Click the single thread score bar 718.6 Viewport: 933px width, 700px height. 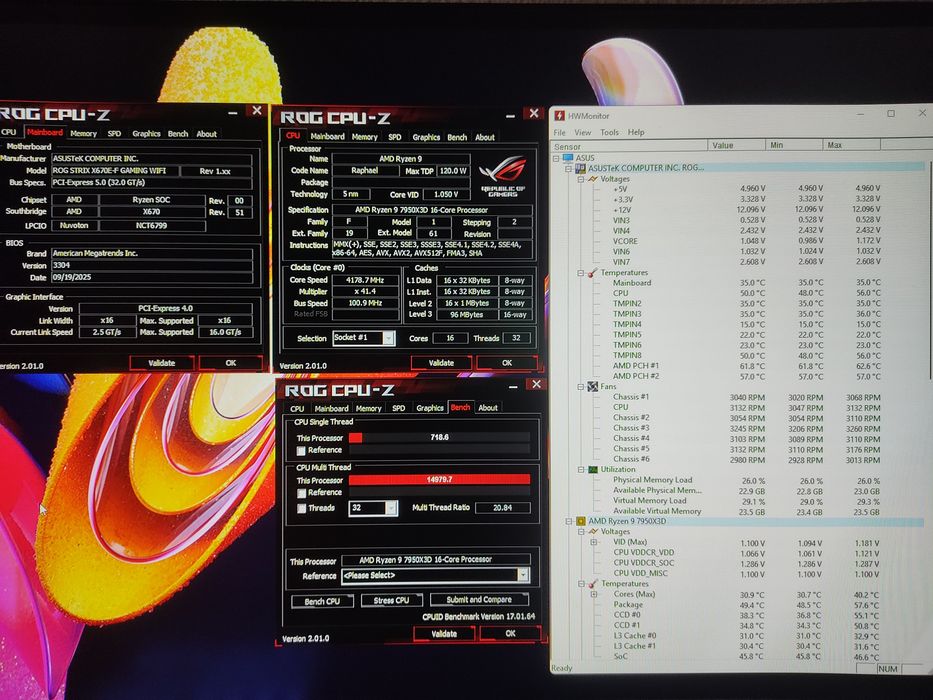click(x=439, y=438)
